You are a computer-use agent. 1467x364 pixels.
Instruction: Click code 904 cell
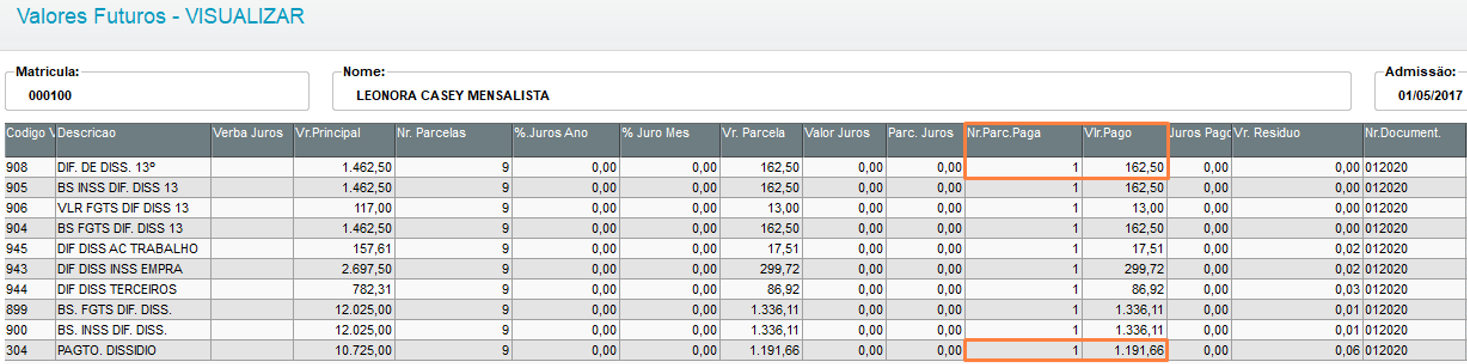(30, 228)
